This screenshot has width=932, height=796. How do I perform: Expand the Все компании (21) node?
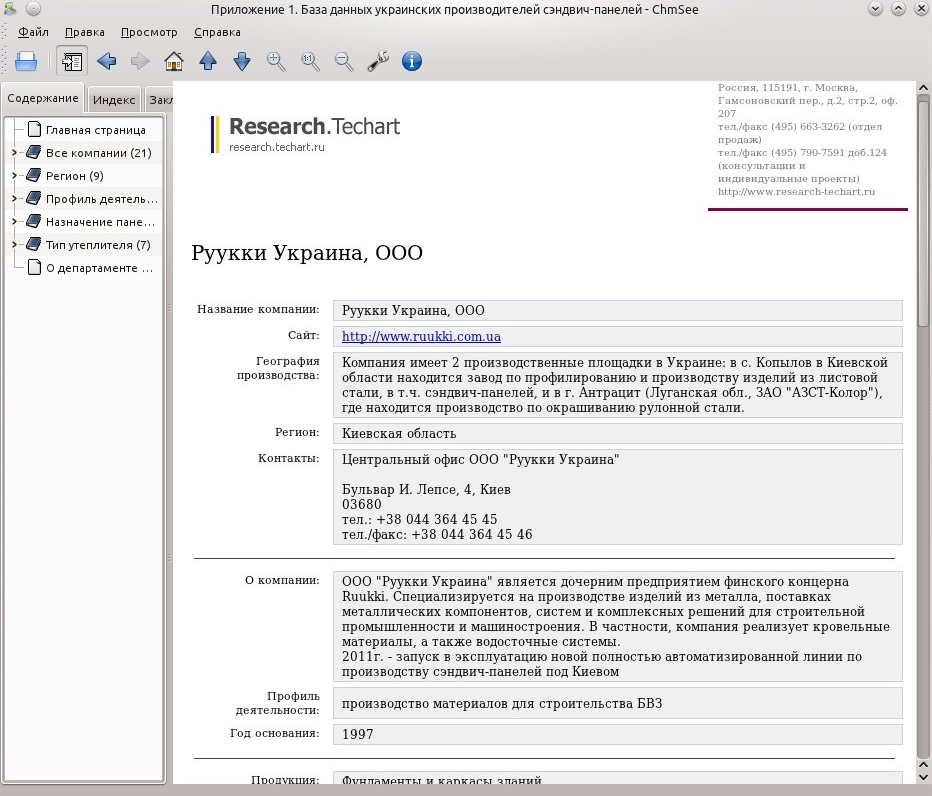[x=14, y=153]
